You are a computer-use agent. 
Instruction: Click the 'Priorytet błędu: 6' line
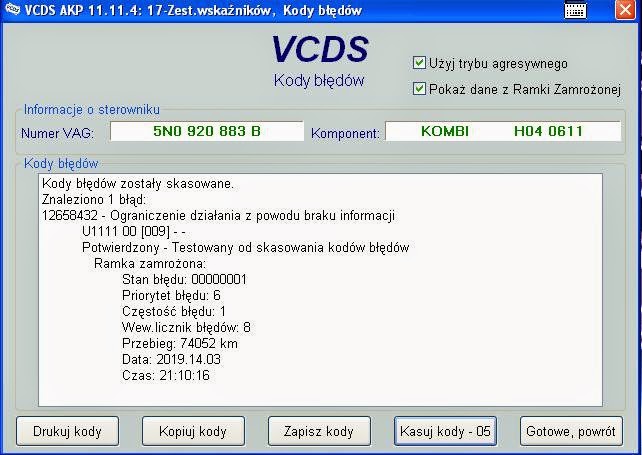pos(171,296)
